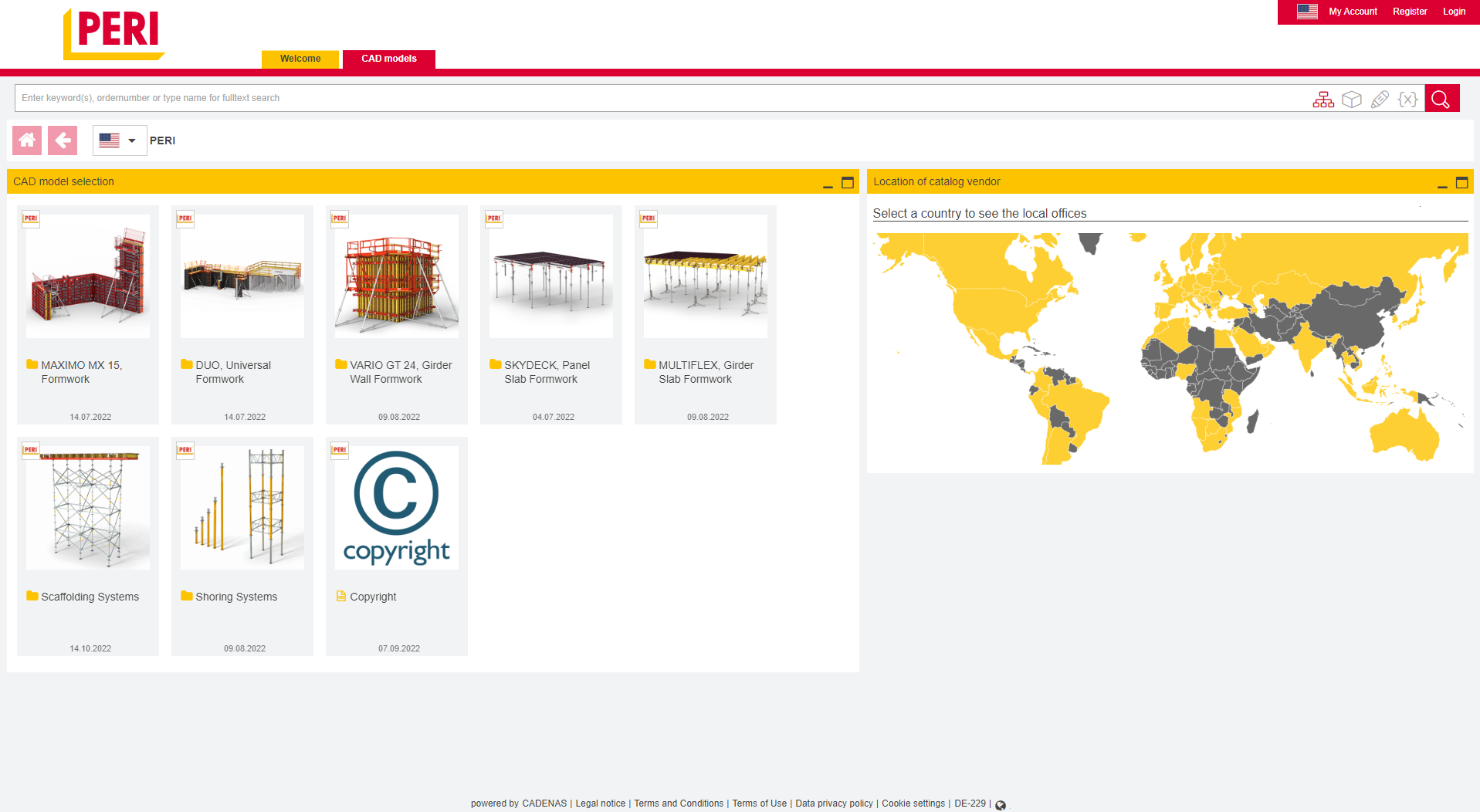
Task: Open the MAXIMO MX 15 Formwork thumbnail
Action: pyautogui.click(x=88, y=276)
